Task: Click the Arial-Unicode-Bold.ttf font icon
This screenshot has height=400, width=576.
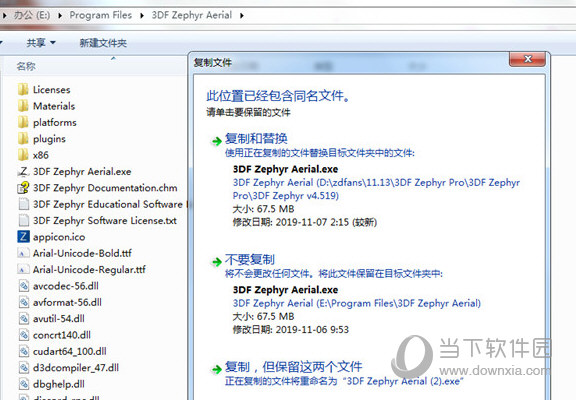Action: point(23,253)
